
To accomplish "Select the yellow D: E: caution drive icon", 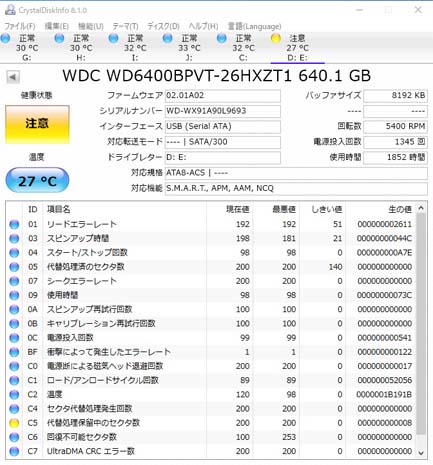I will [x=276, y=38].
